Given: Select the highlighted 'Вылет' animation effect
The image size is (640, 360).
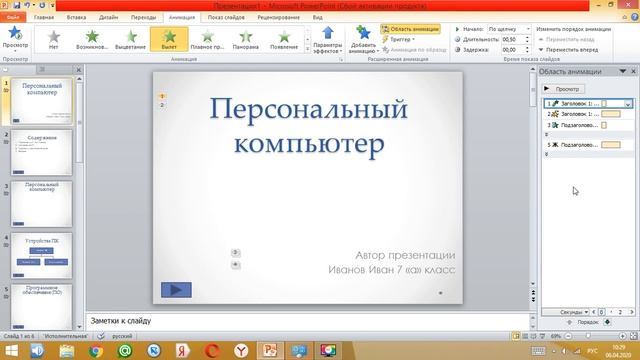Looking at the screenshot, I should (x=169, y=40).
